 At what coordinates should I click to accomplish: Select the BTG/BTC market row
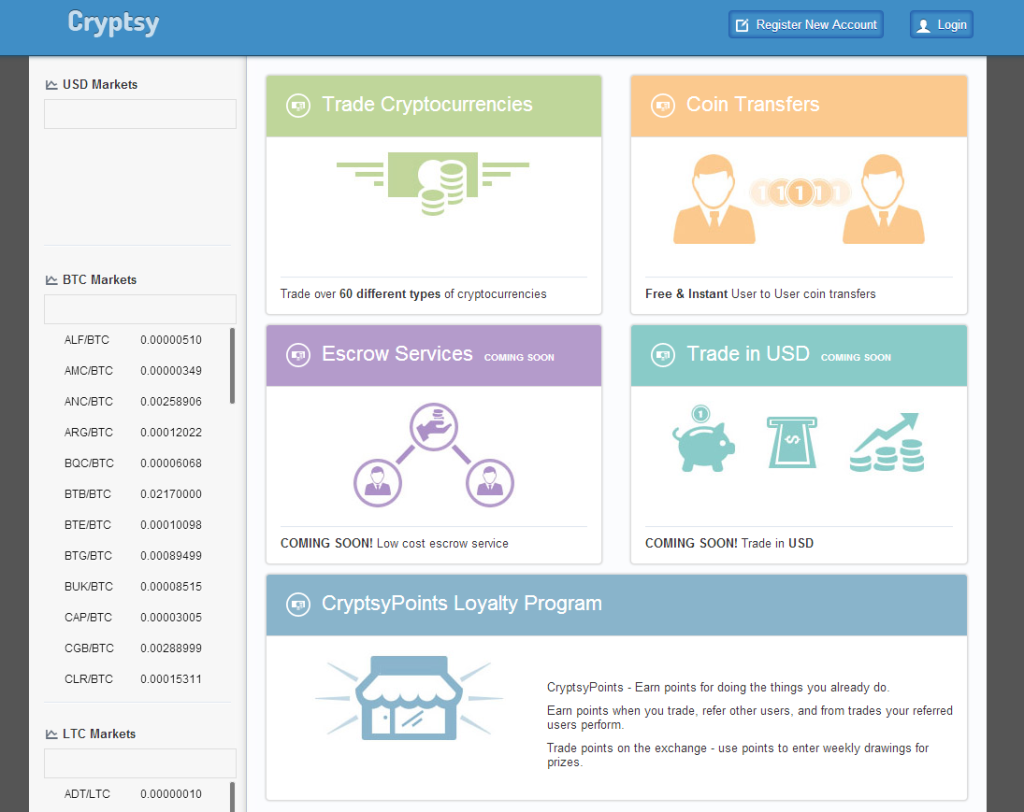(133, 555)
